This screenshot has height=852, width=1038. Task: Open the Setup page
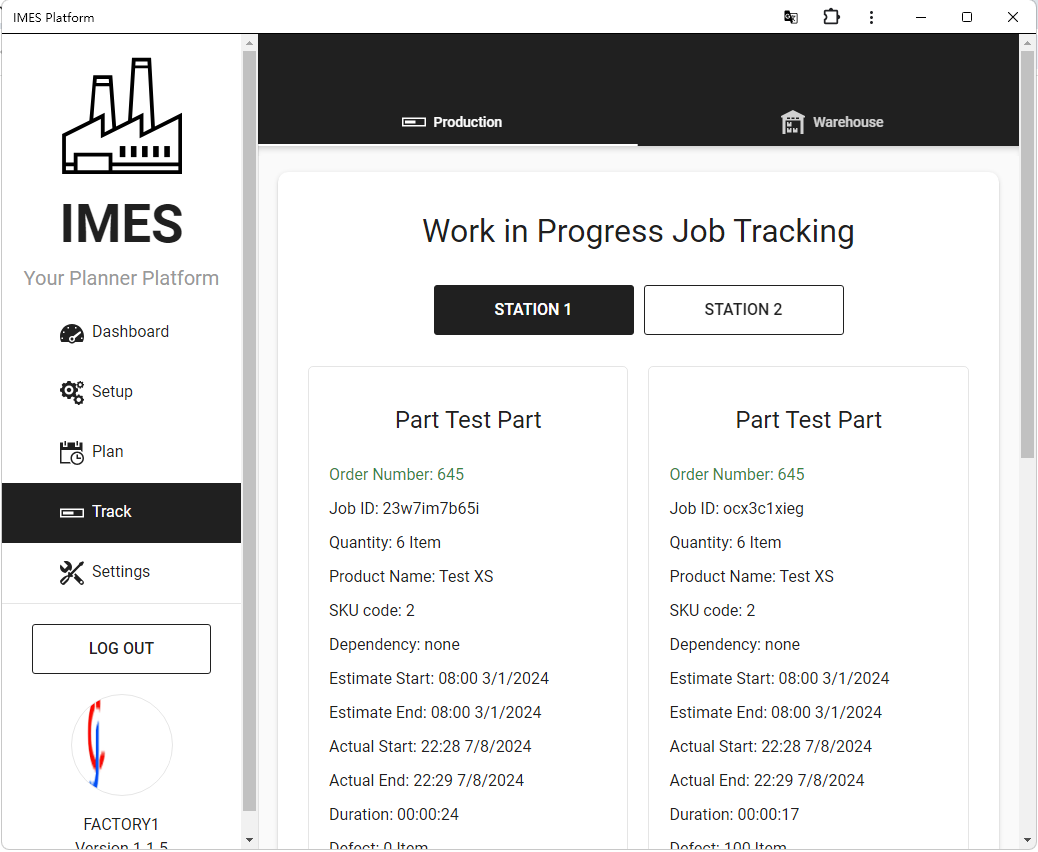121,393
